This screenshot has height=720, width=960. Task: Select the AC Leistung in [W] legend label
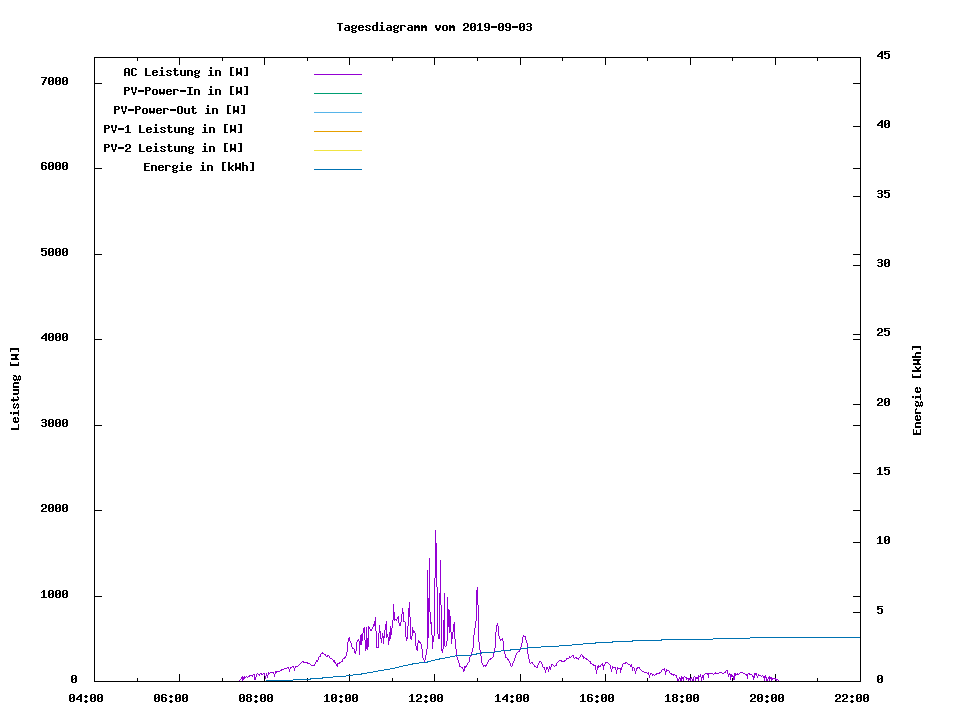point(186,72)
